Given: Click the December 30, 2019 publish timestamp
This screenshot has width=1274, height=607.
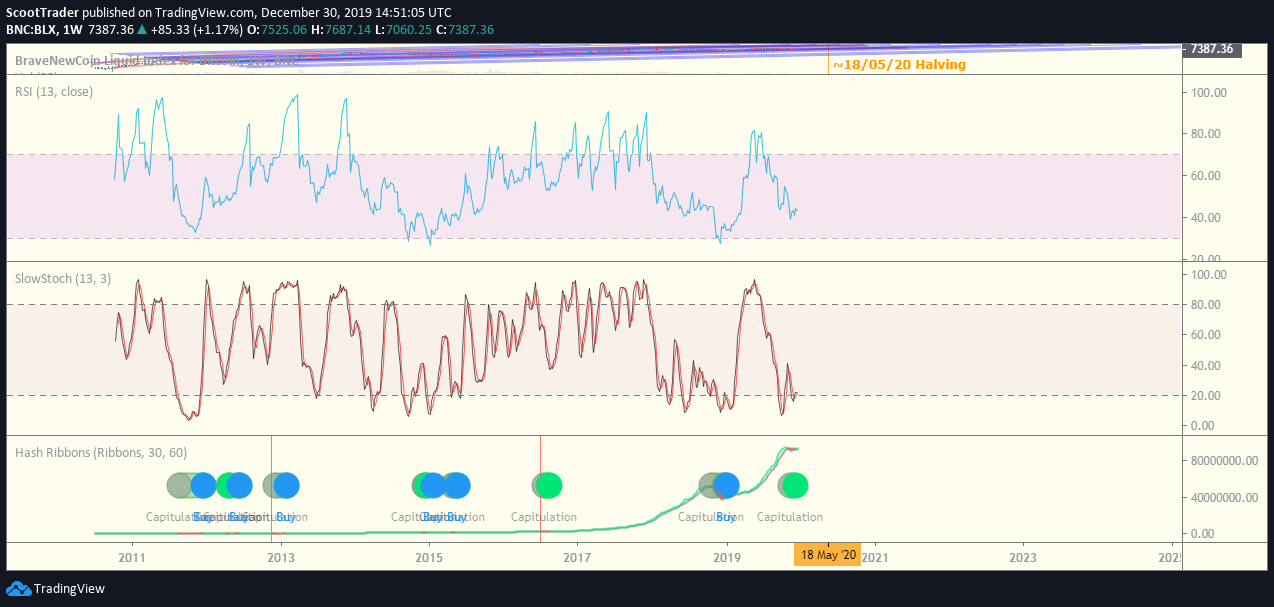Looking at the screenshot, I should [357, 12].
